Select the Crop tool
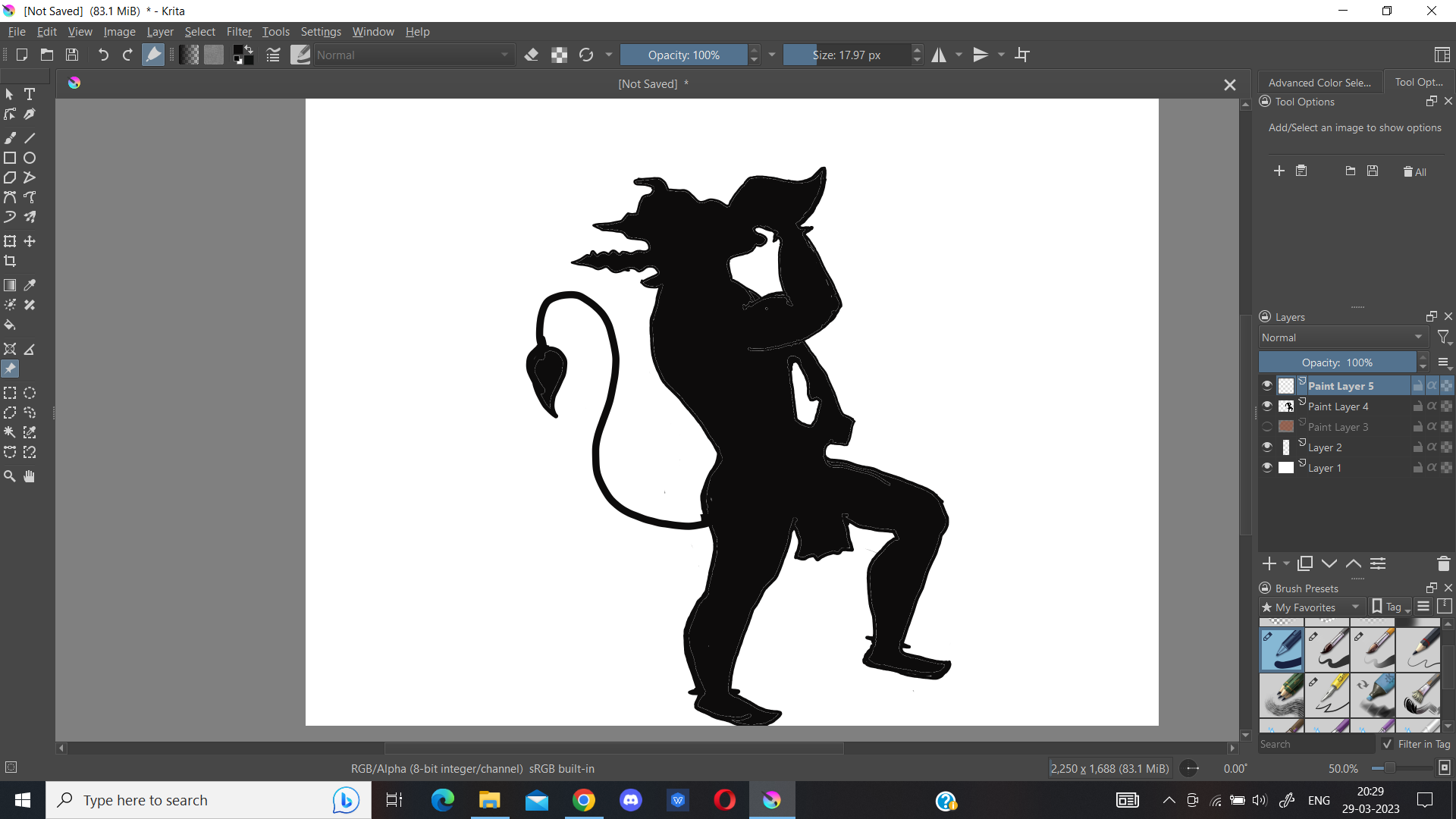The width and height of the screenshot is (1456, 819). pyautogui.click(x=10, y=261)
